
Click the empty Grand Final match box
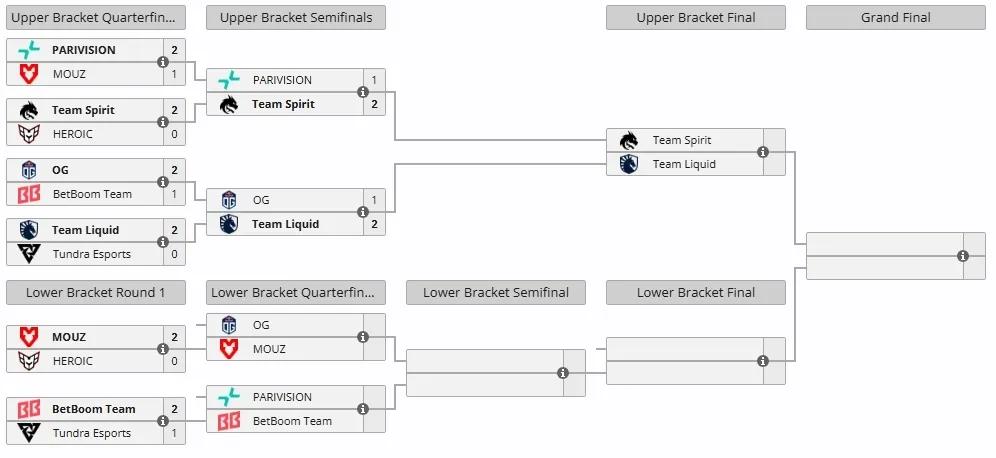tap(880, 256)
